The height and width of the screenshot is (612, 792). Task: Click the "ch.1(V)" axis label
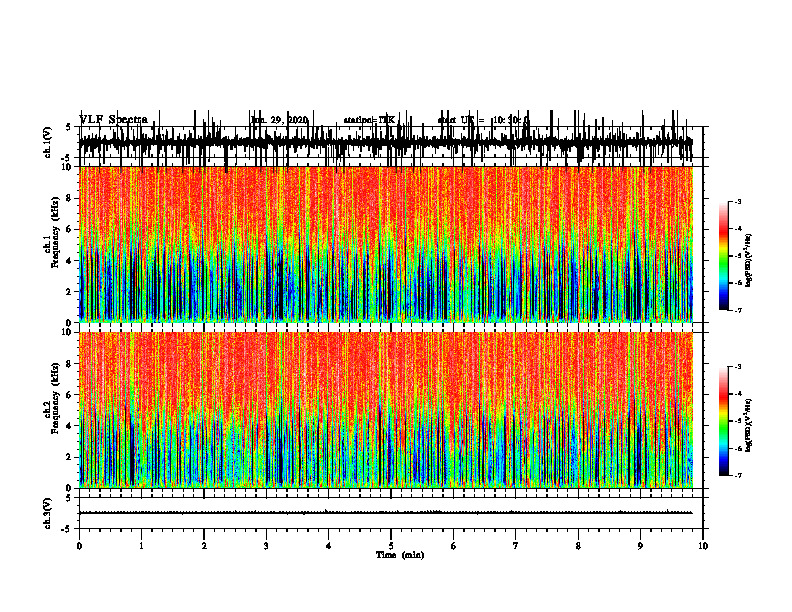(x=48, y=142)
